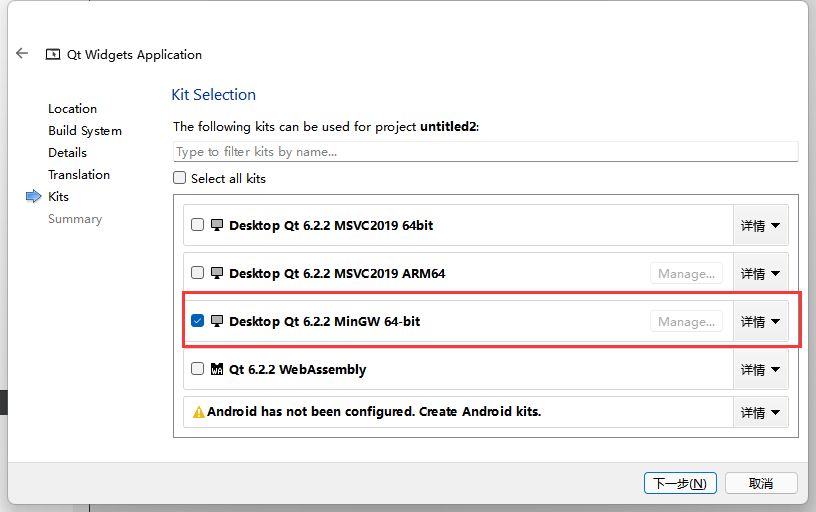Click the Qt Widgets Application wizard icon
Screen dimensions: 816x512
pos(53,54)
